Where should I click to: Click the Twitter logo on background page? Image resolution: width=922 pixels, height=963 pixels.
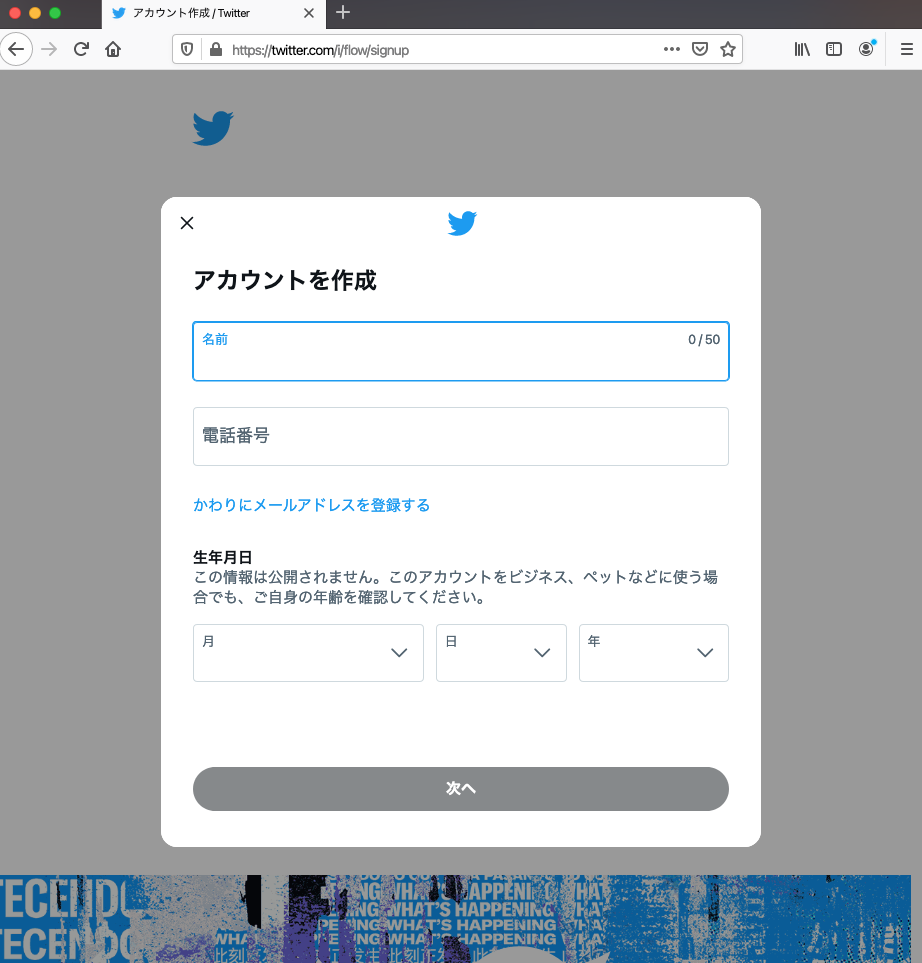coord(213,128)
